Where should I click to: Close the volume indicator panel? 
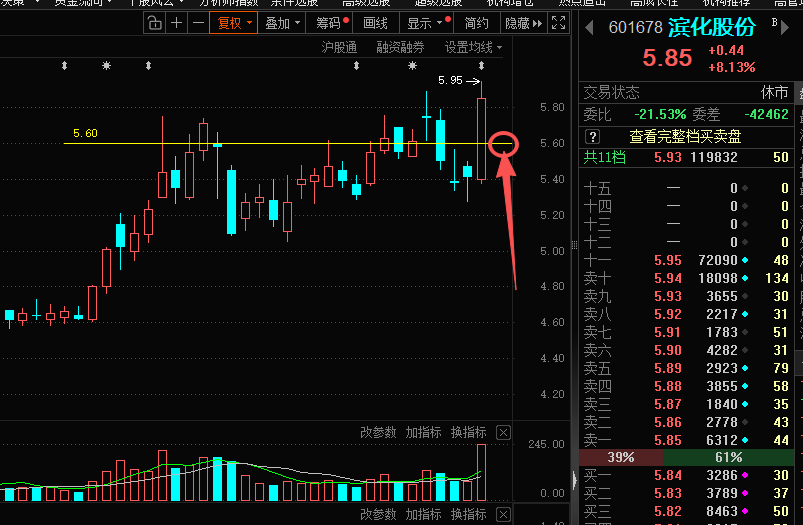(503, 433)
